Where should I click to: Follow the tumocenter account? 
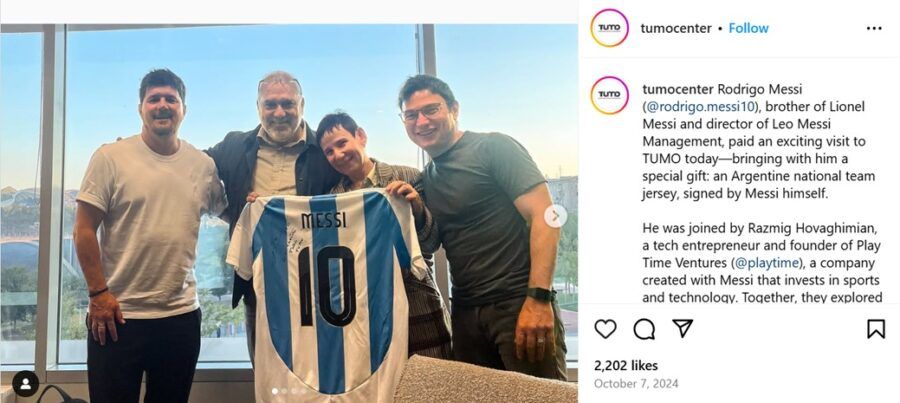tap(748, 28)
